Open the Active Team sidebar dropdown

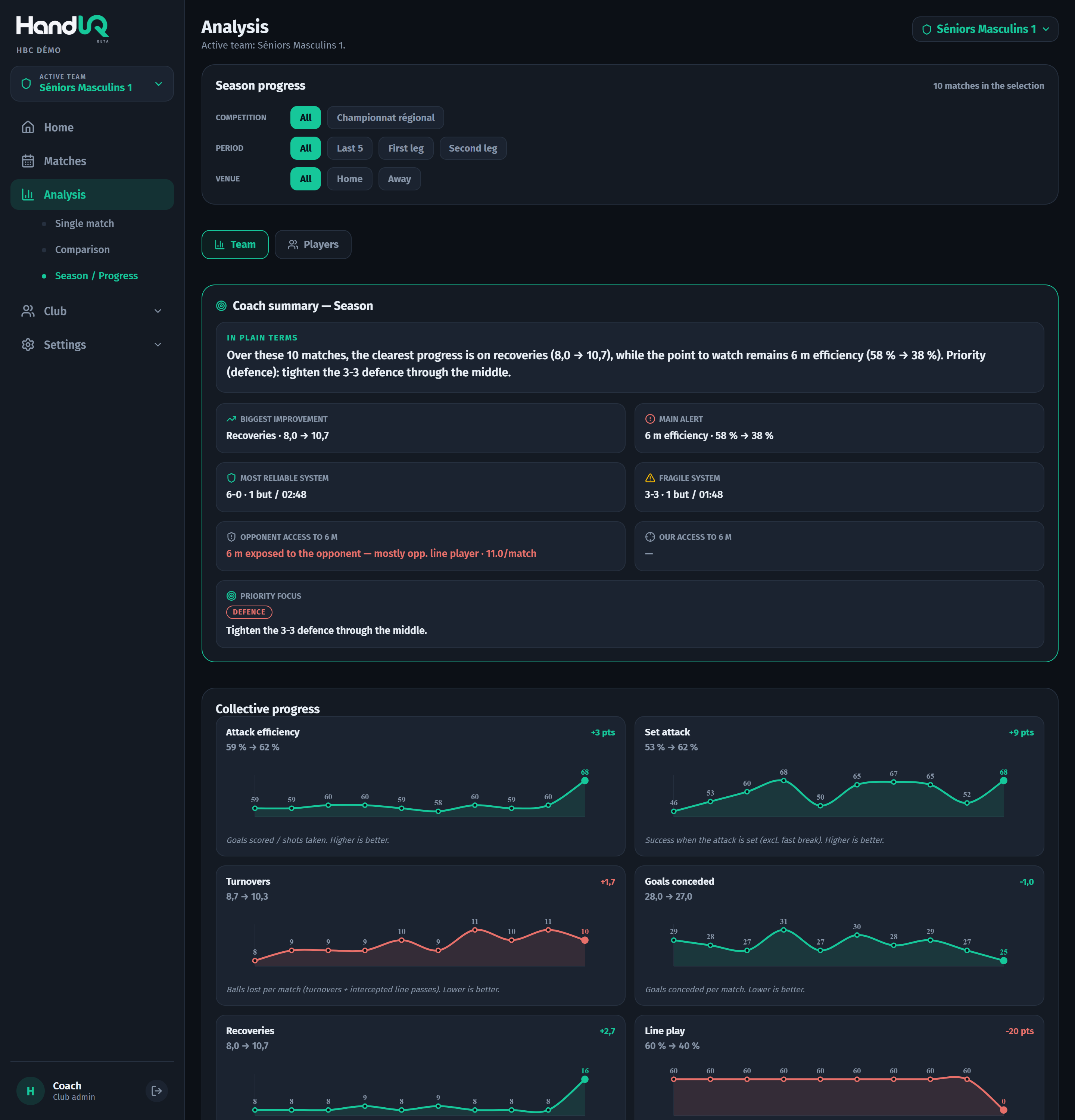click(x=92, y=83)
